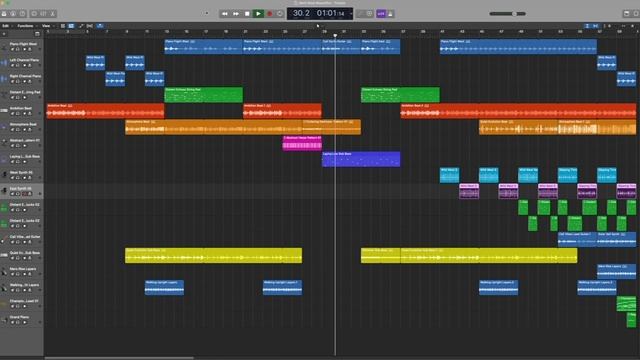Viewport: 640px width, 360px height.
Task: Select the Laying L...Sub Bass track name
Action: click(x=25, y=156)
